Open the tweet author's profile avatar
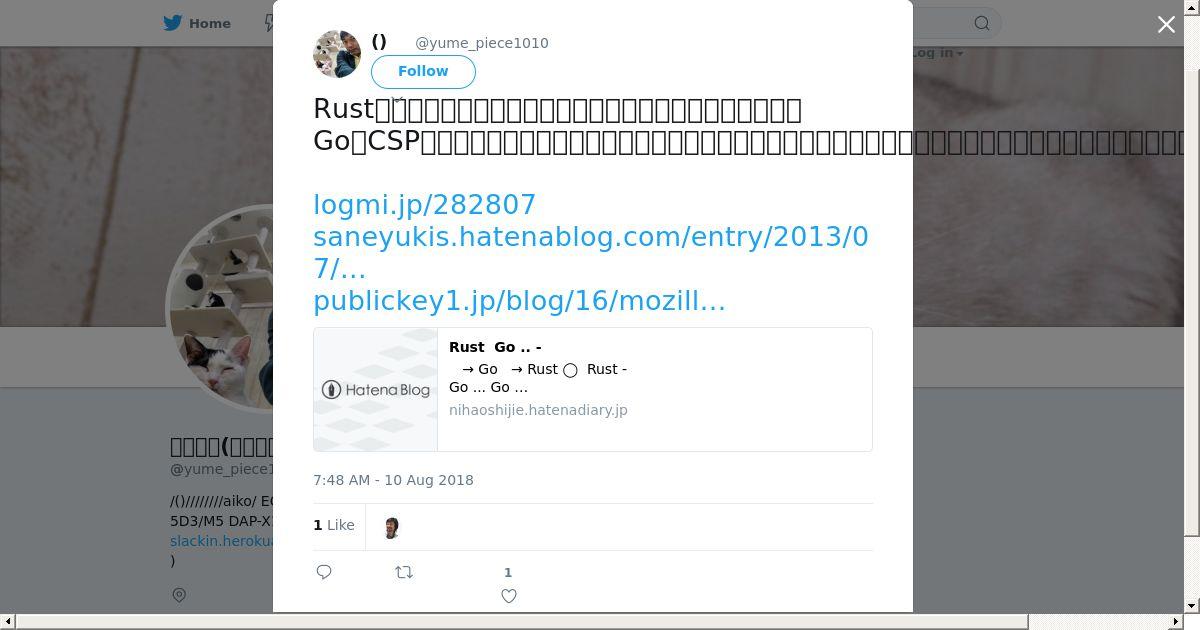 [337, 54]
